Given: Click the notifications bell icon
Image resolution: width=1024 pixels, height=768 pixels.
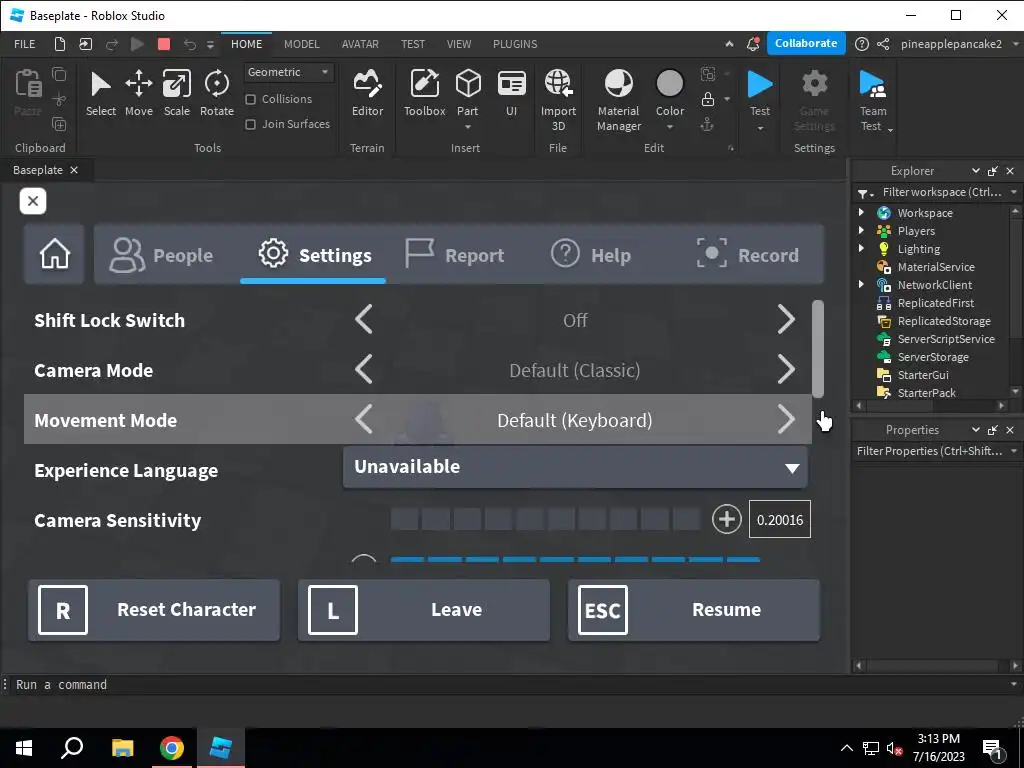Looking at the screenshot, I should [753, 44].
